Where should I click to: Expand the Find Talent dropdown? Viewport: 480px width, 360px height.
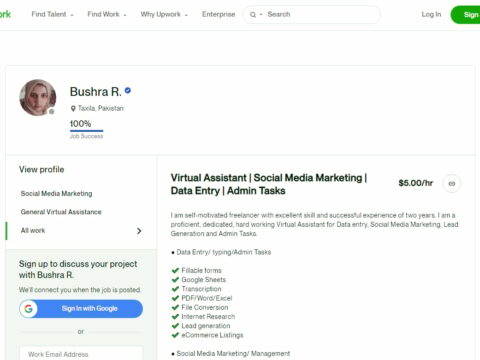click(52, 14)
